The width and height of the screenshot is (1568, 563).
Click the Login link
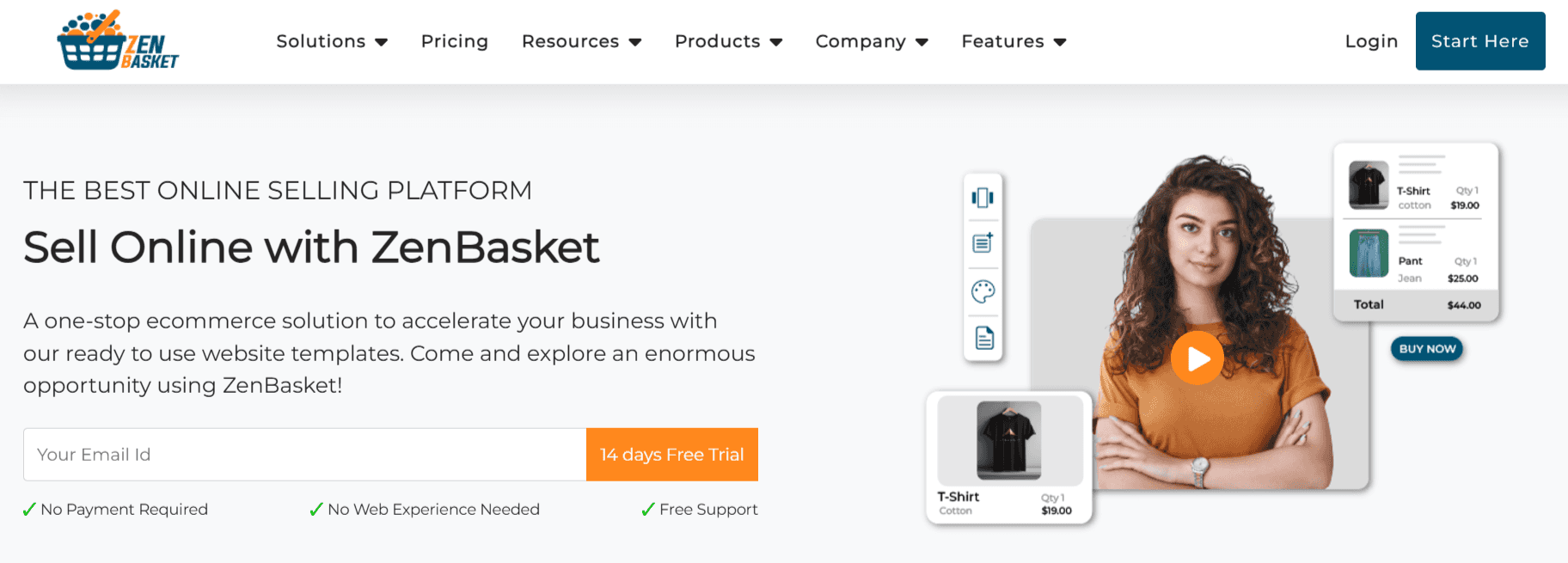coord(1371,41)
